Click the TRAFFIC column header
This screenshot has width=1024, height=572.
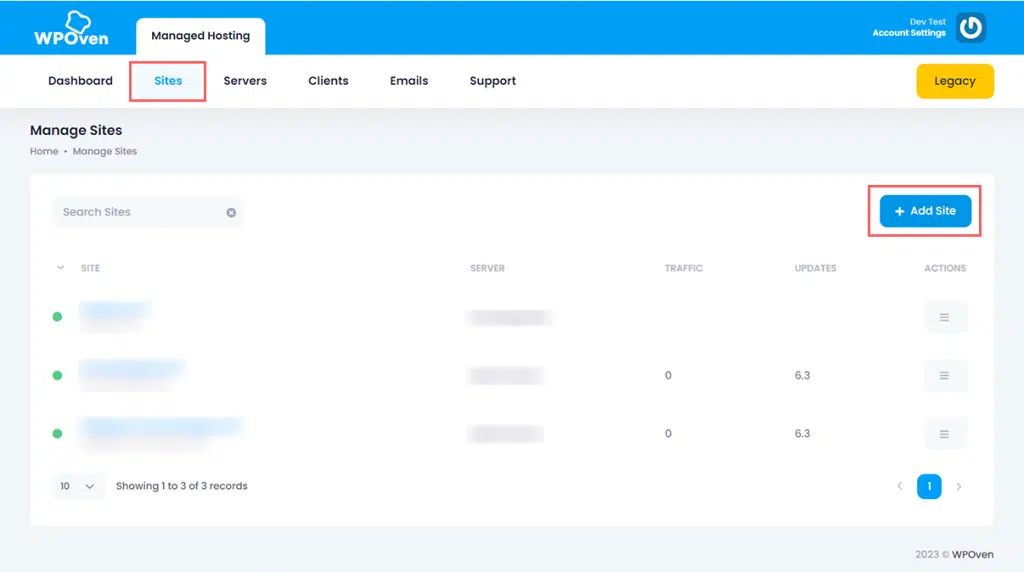(684, 268)
